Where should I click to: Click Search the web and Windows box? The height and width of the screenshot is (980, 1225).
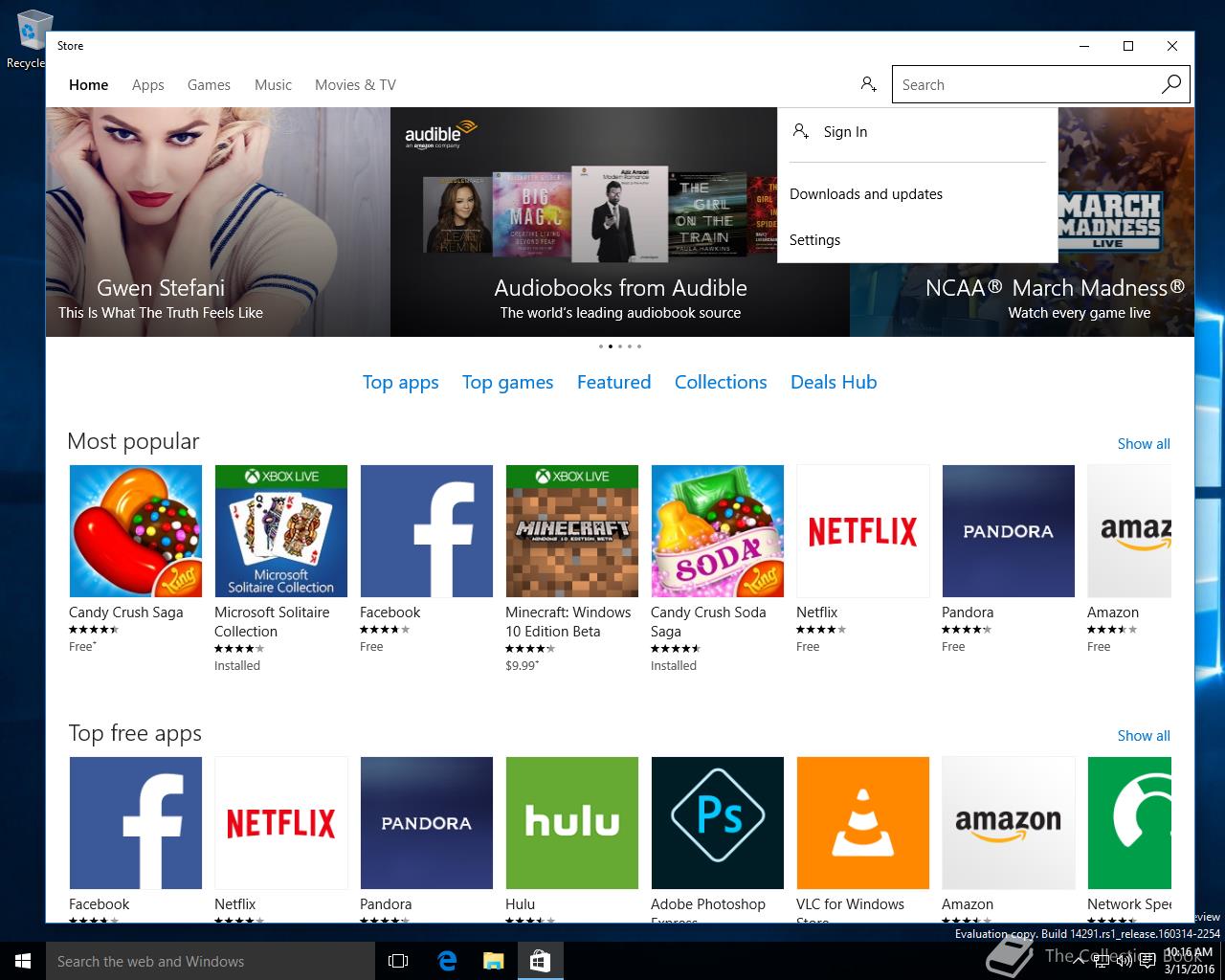coord(211,961)
